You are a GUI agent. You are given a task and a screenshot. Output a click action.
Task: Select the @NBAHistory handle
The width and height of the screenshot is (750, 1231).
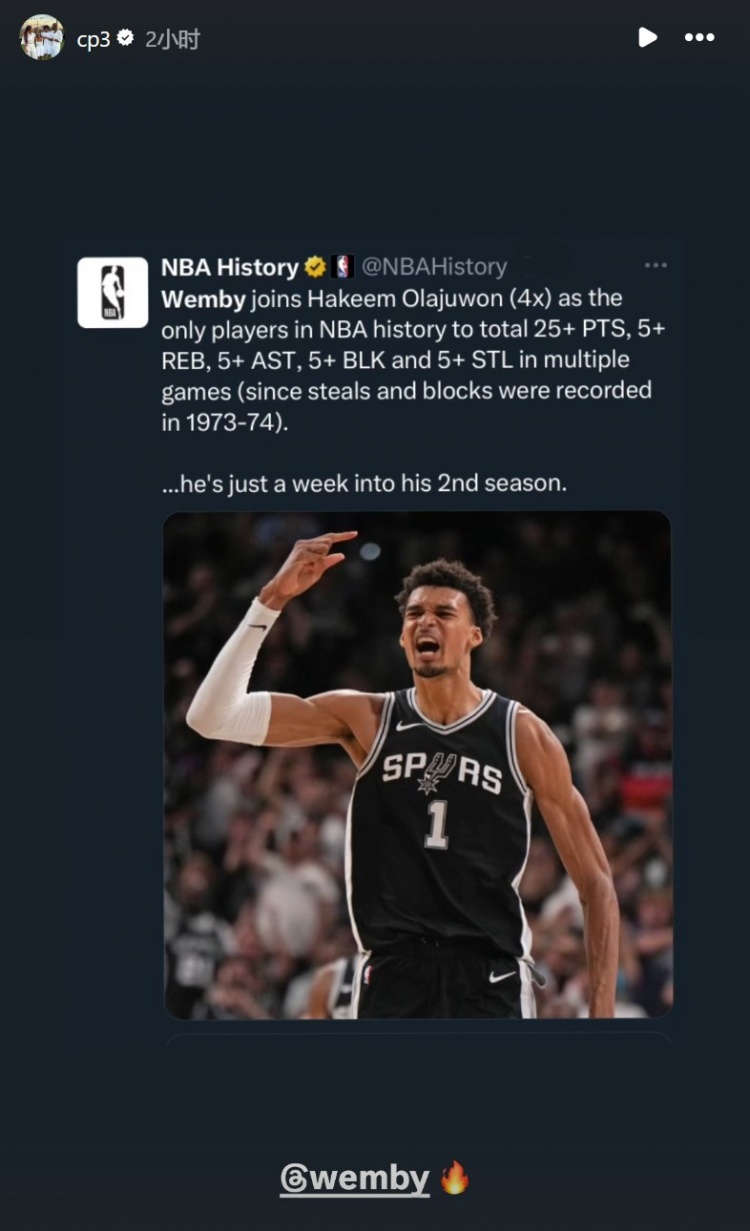tap(433, 267)
